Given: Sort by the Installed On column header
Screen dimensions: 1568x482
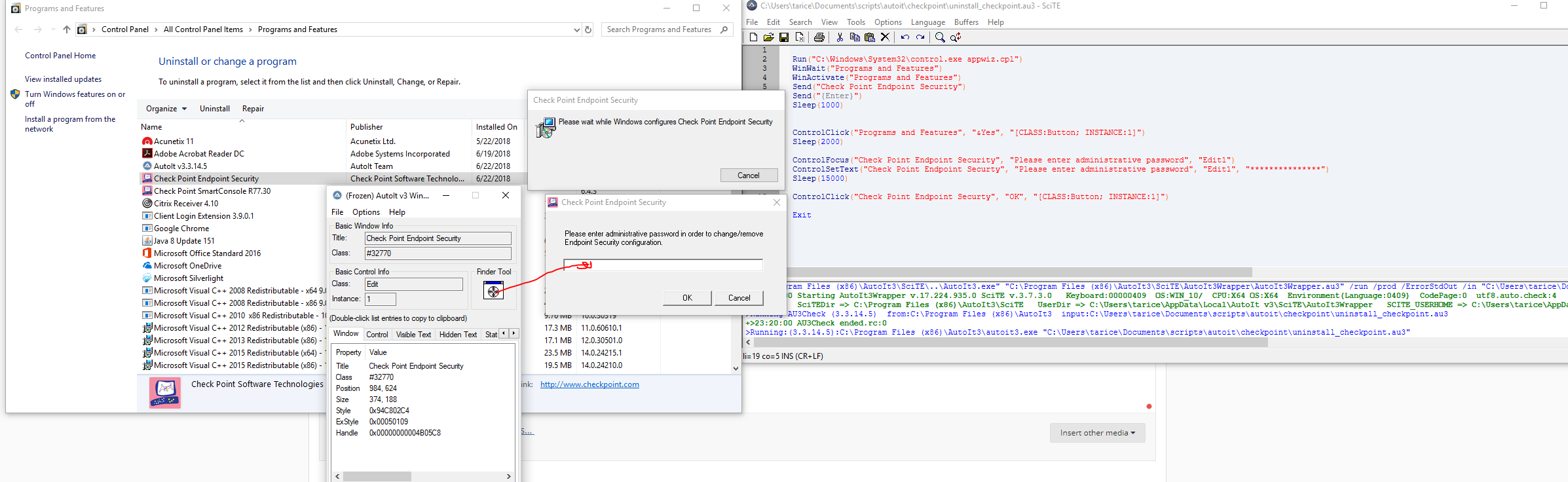Looking at the screenshot, I should (x=496, y=127).
